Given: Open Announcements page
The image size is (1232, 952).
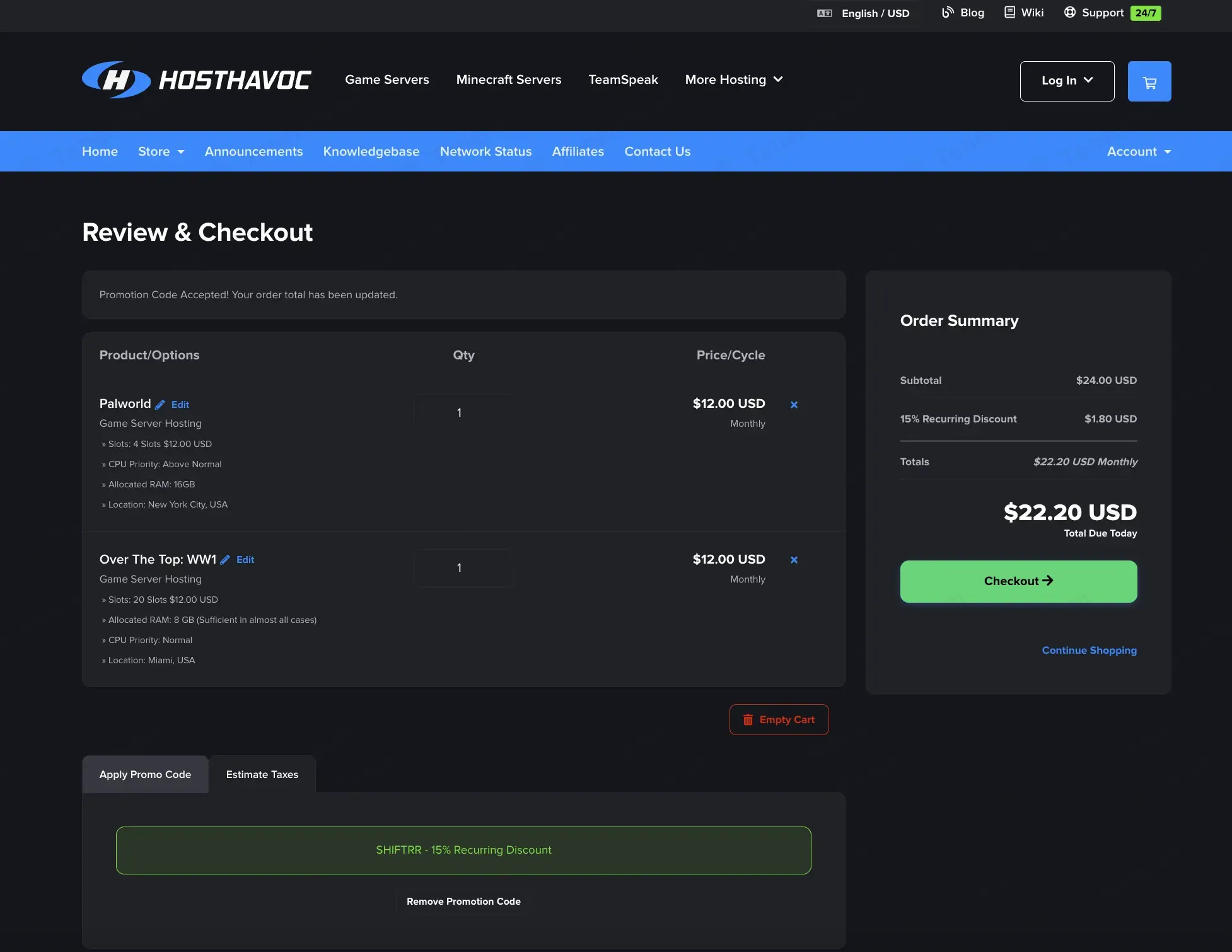Looking at the screenshot, I should coord(253,152).
